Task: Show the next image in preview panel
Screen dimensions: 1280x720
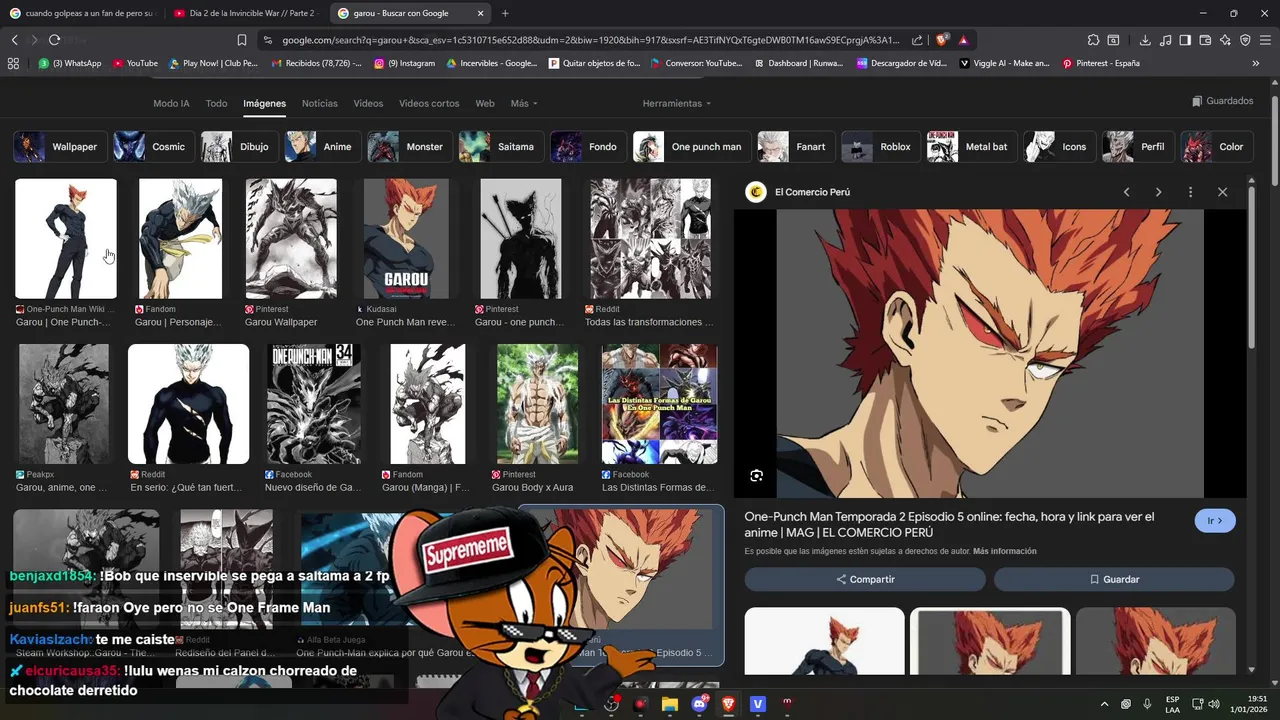Action: coord(1158,192)
